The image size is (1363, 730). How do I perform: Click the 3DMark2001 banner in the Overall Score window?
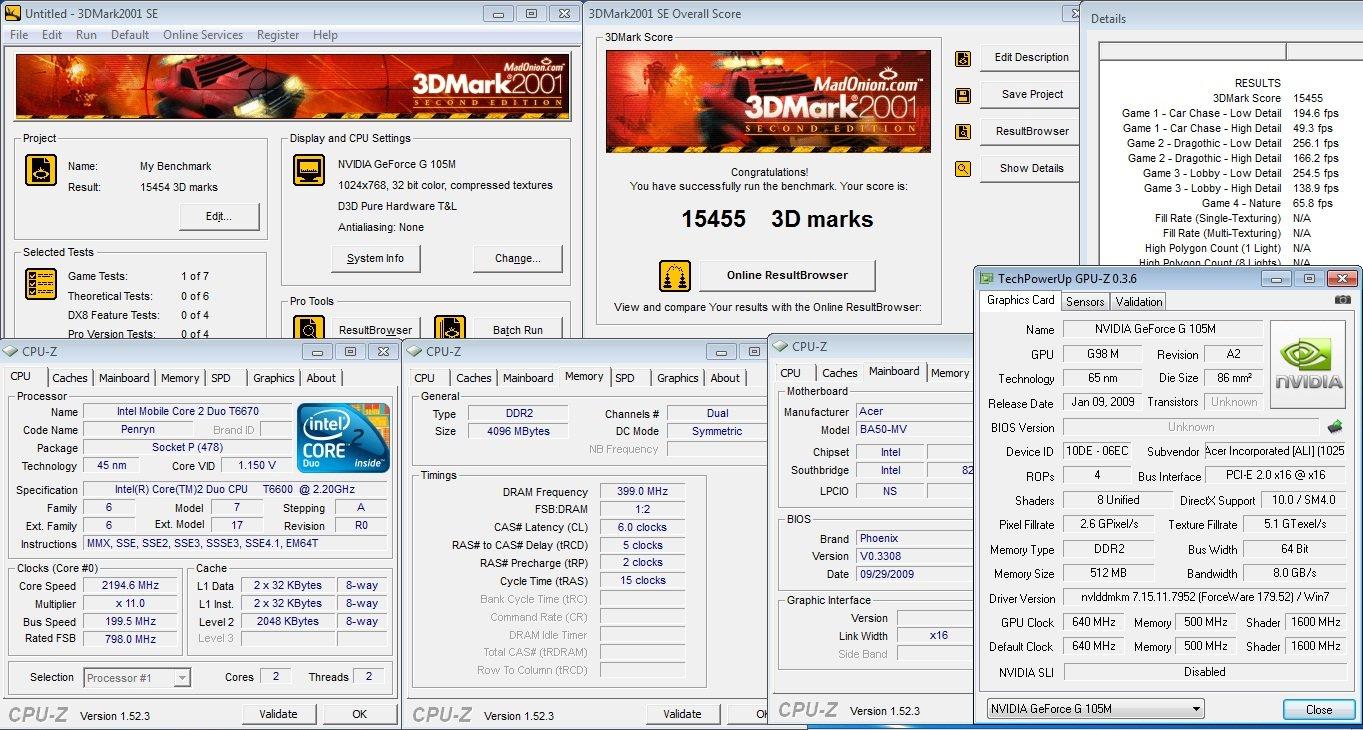coord(768,102)
